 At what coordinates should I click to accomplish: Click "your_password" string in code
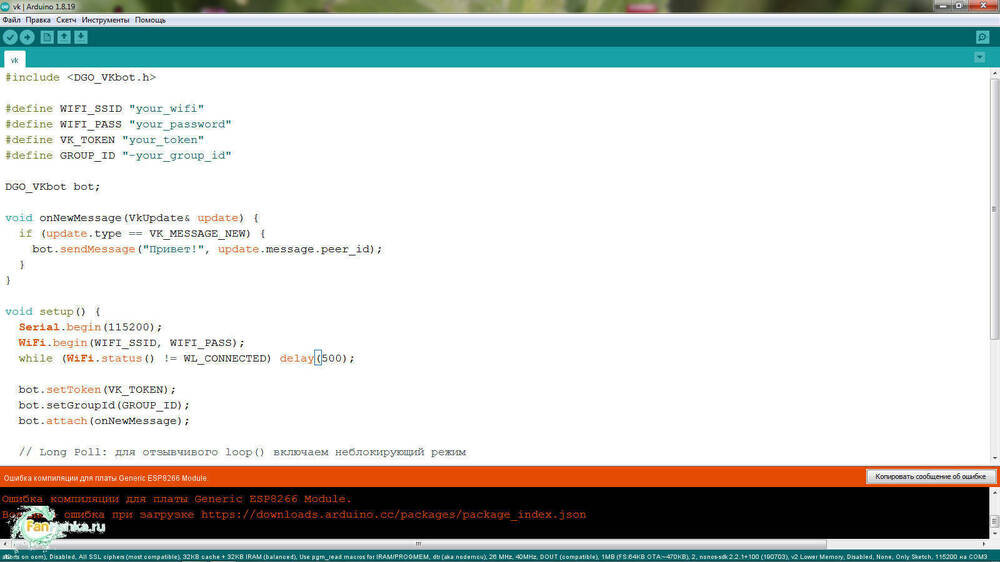(x=180, y=124)
